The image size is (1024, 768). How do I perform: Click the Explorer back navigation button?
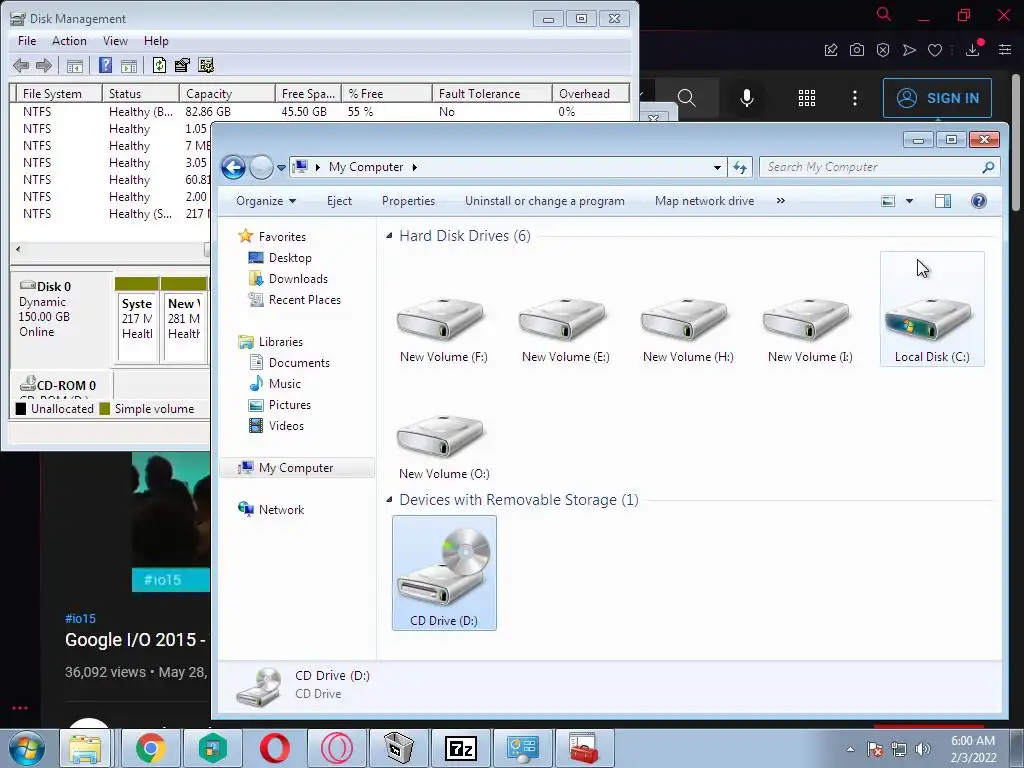pos(233,167)
